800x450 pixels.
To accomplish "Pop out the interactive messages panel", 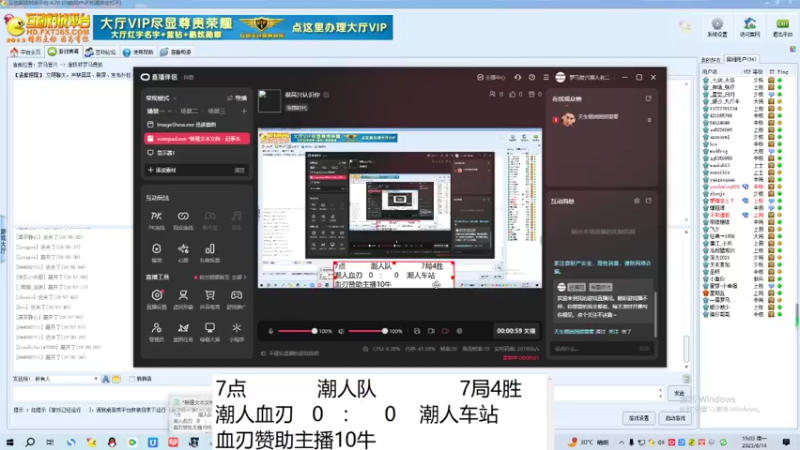I will (x=648, y=201).
